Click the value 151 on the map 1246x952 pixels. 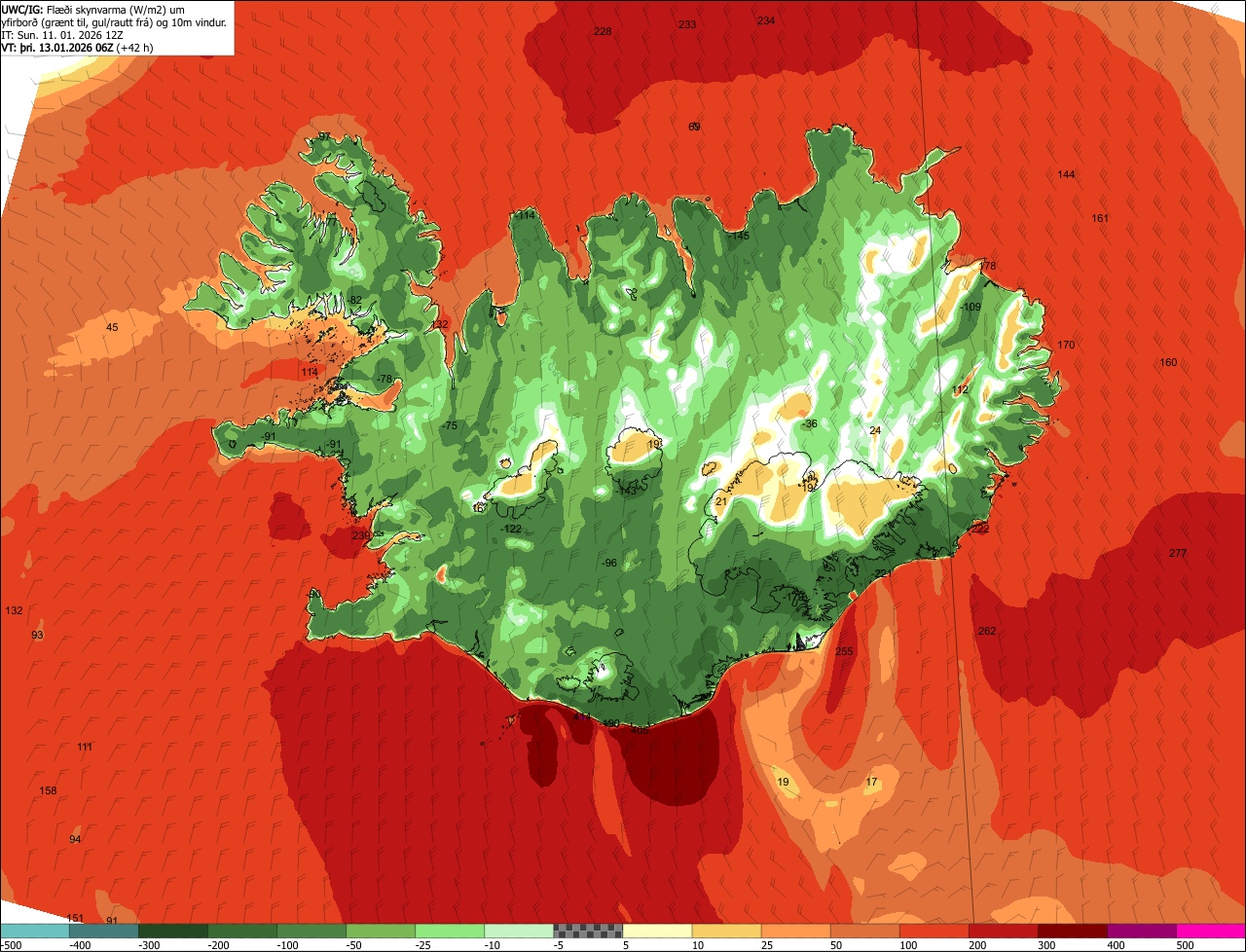point(75,918)
